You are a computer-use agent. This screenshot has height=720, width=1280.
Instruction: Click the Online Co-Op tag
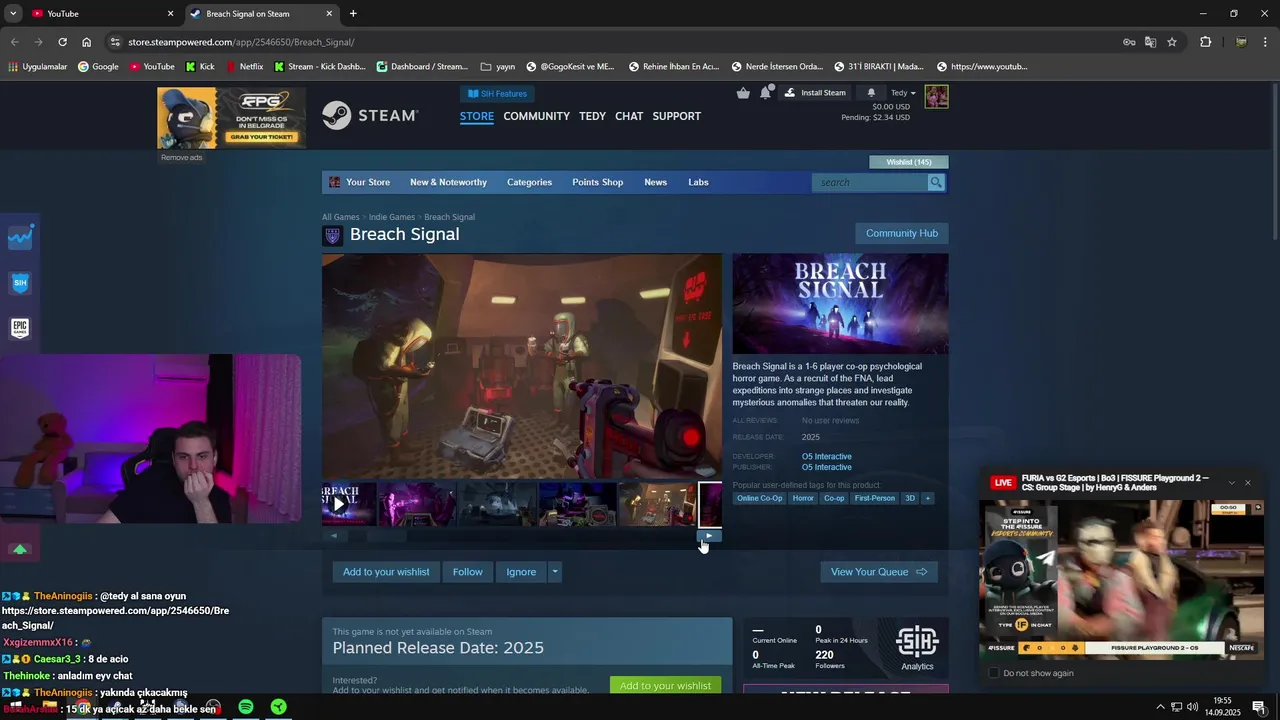coord(760,498)
